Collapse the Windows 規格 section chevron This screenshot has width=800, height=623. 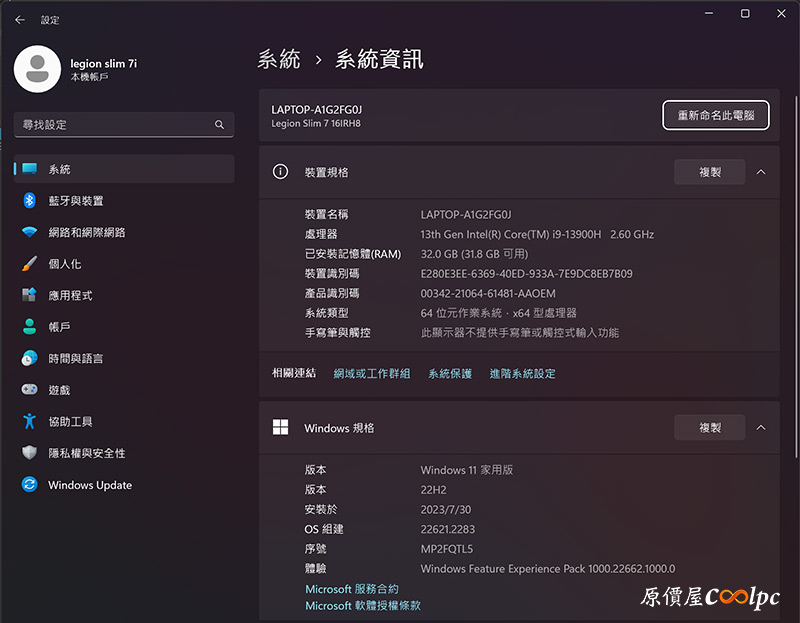coord(761,428)
